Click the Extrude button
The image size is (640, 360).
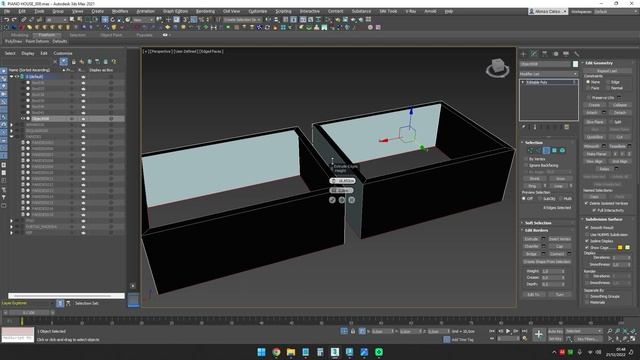[531, 239]
